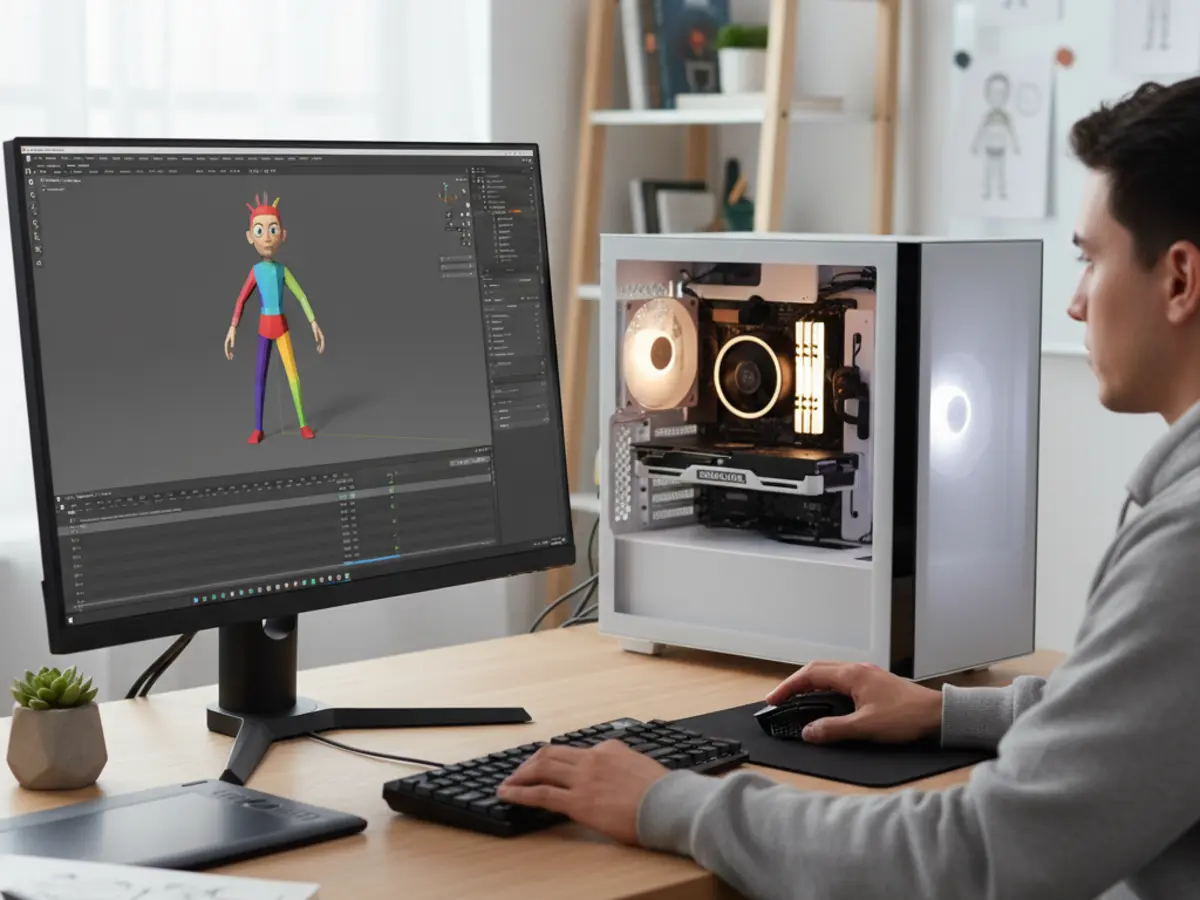Select the colorful character model in the viewport

point(272,318)
